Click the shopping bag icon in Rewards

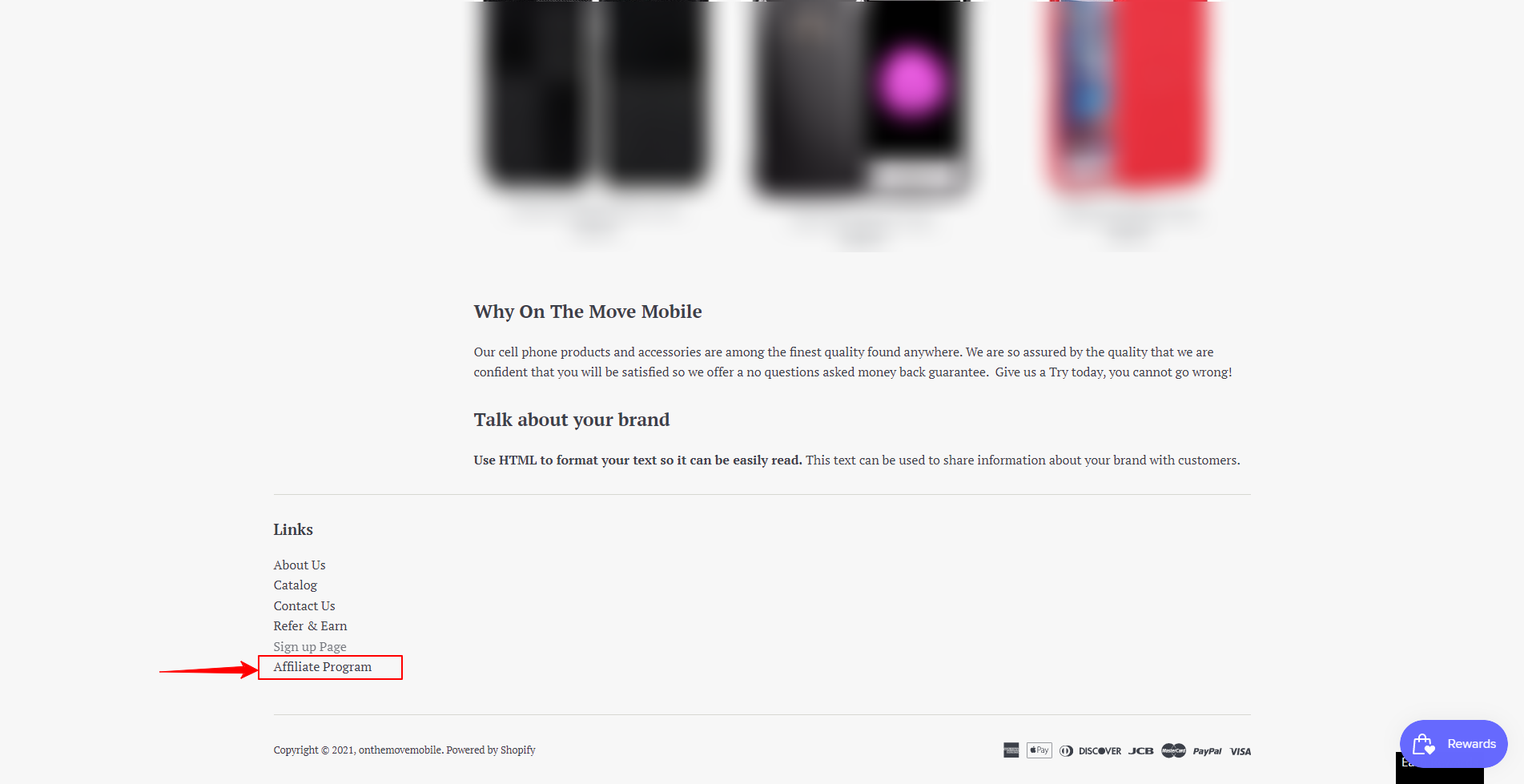coord(1423,744)
